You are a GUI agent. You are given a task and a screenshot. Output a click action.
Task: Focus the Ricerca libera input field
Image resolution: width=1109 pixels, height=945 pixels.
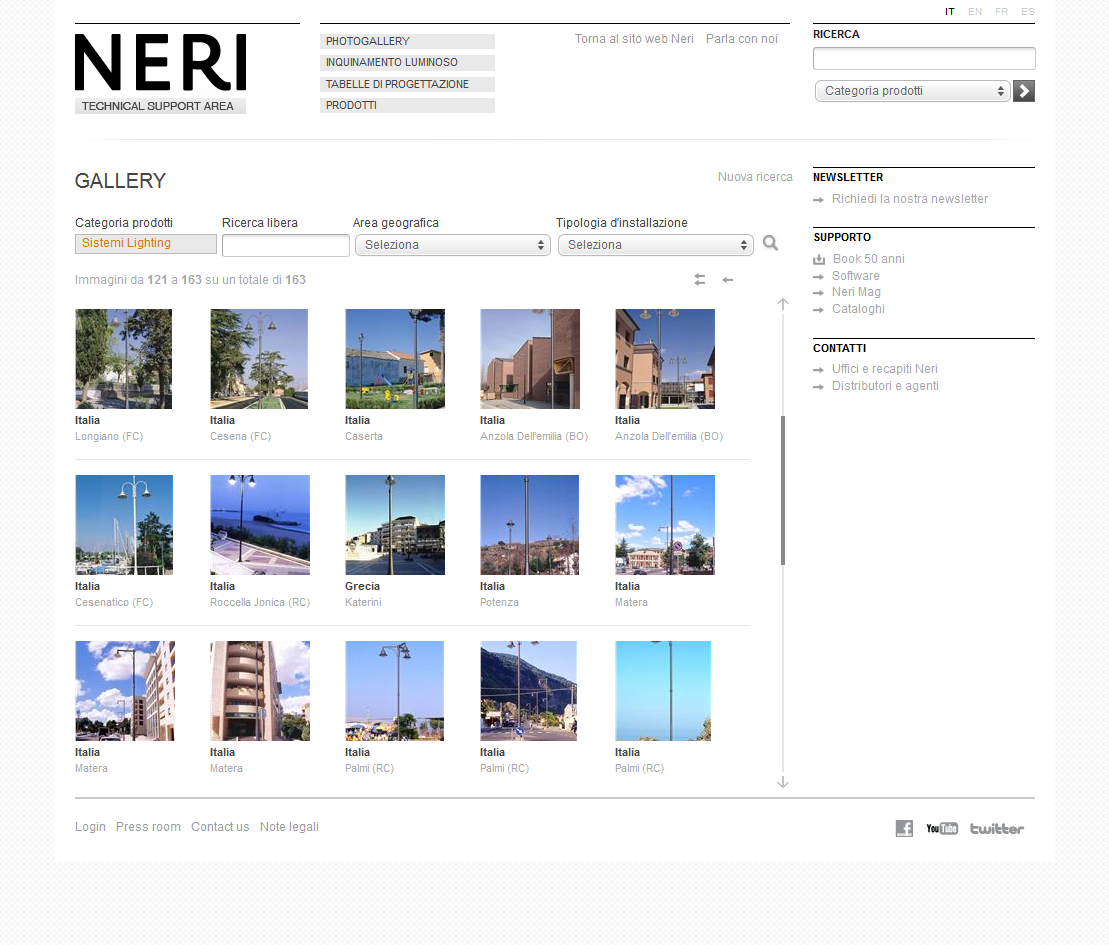click(x=286, y=245)
